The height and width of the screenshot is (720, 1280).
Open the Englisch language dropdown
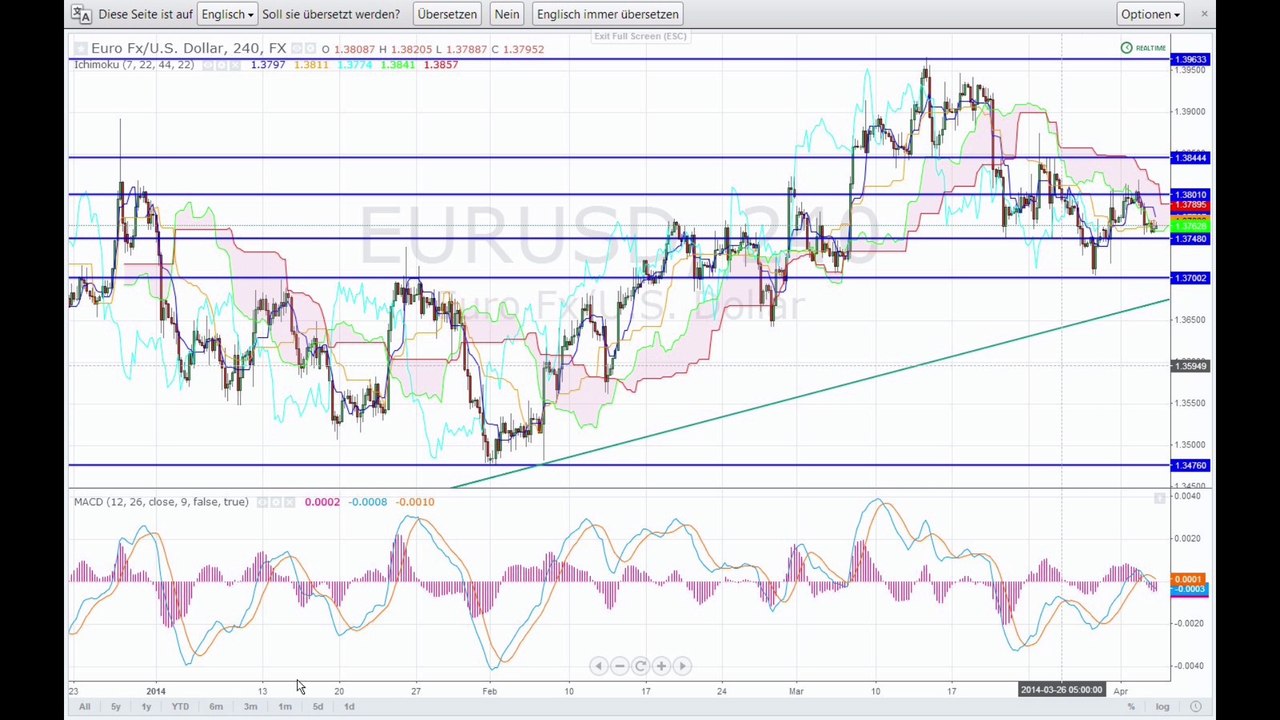[227, 14]
